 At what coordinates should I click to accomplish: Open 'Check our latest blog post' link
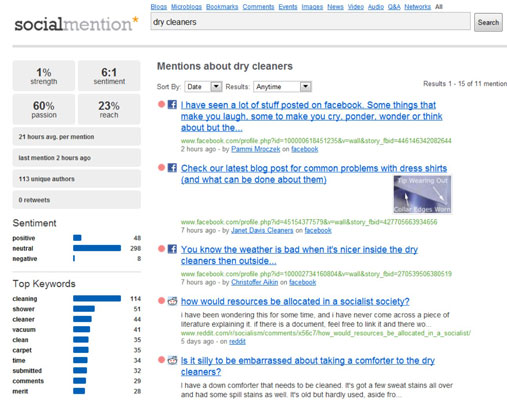[x=314, y=174]
